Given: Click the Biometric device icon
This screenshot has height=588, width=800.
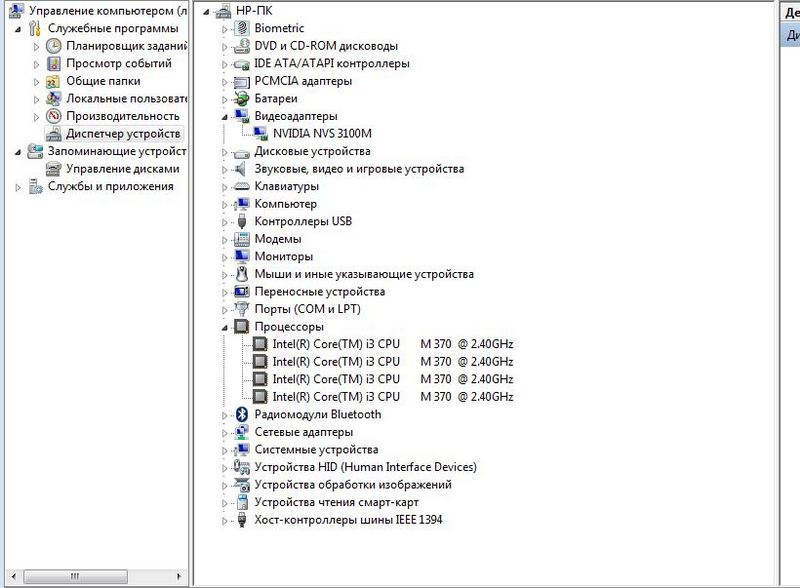Looking at the screenshot, I should 241,29.
